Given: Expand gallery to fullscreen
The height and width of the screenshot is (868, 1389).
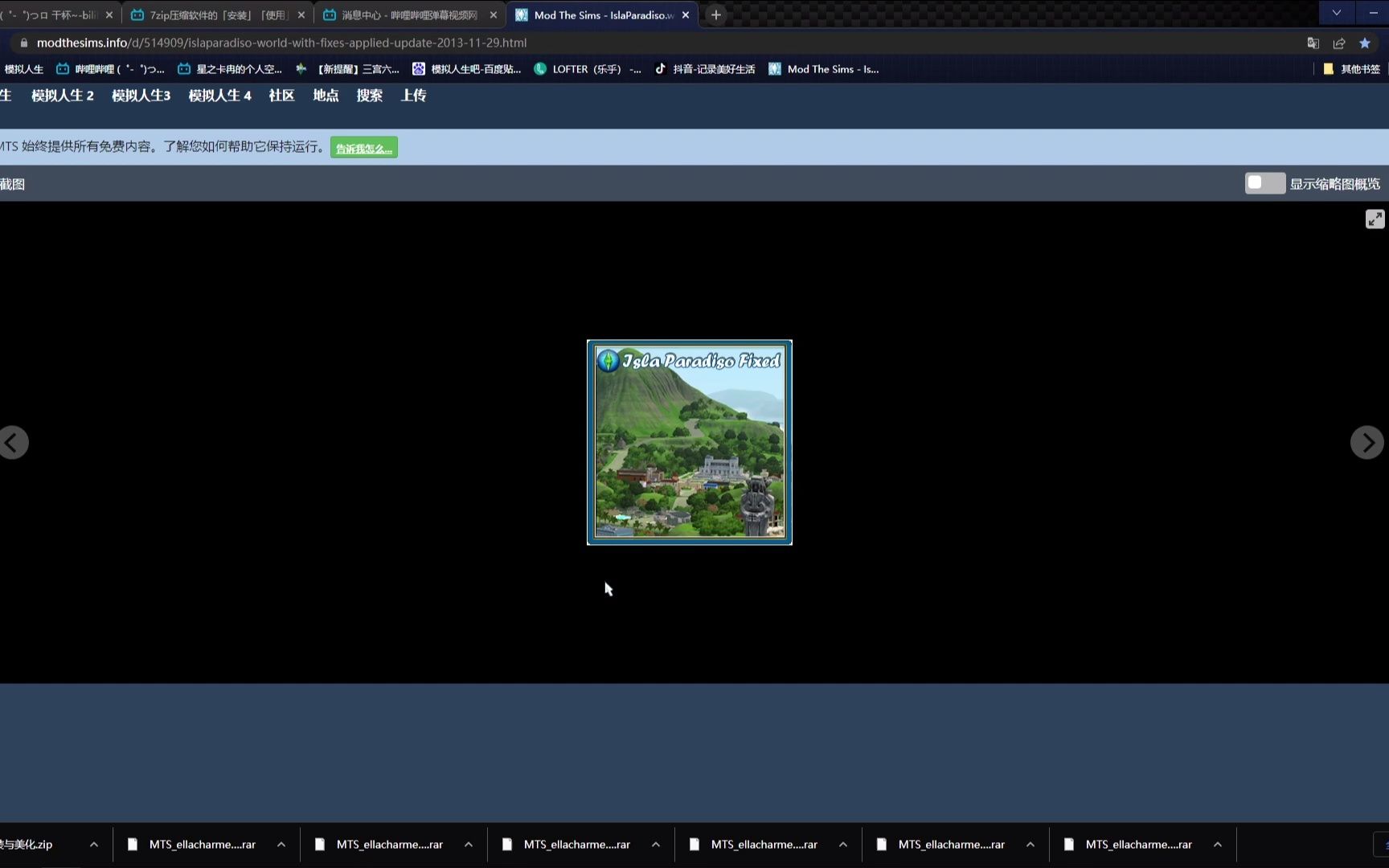Looking at the screenshot, I should point(1375,219).
